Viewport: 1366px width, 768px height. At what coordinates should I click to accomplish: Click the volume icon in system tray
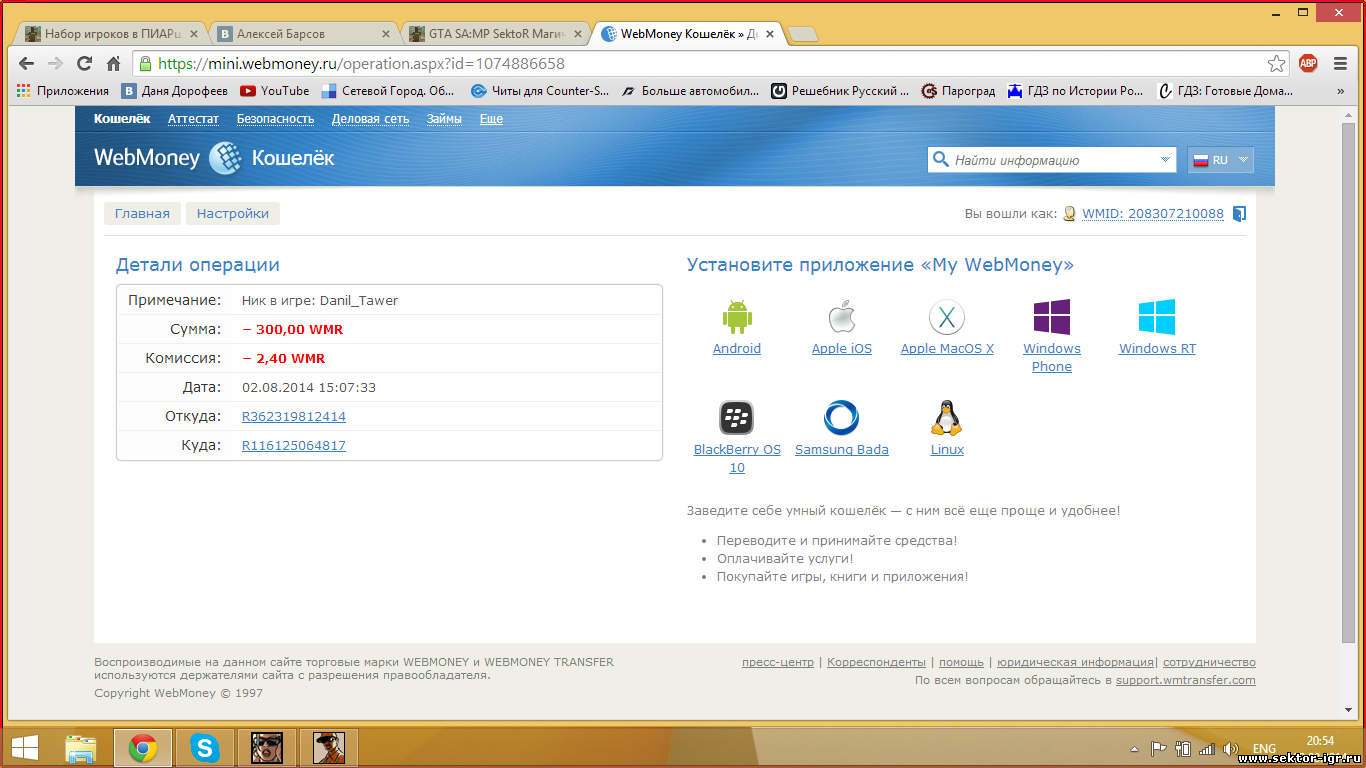(1230, 748)
